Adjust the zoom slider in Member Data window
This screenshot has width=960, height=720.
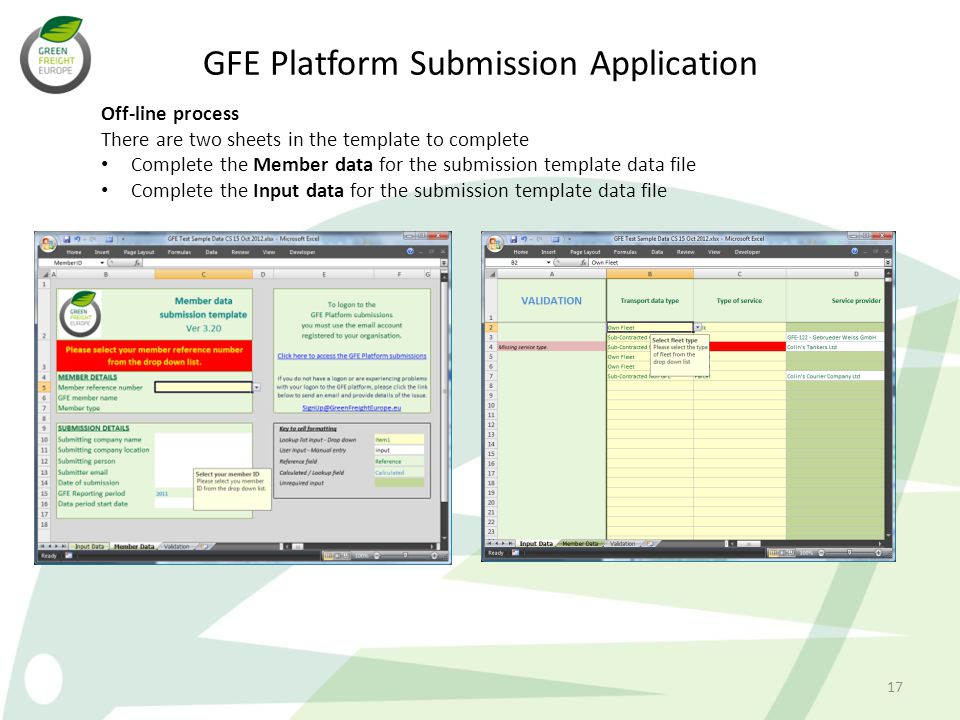tap(405, 555)
